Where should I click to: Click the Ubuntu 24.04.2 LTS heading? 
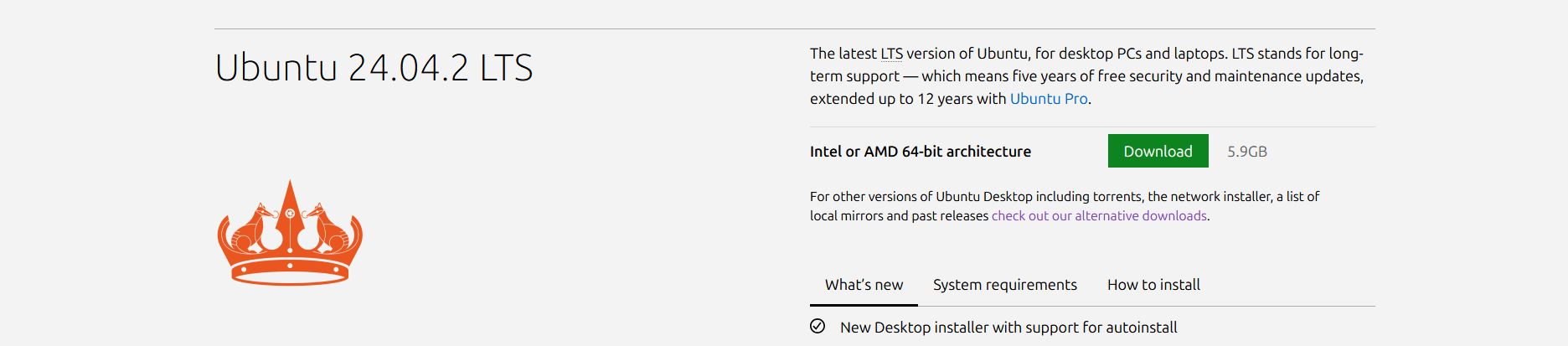tap(374, 68)
